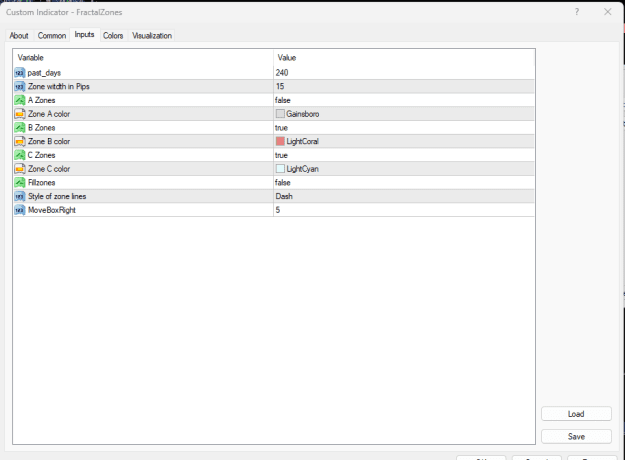Click the boolean icon beside Fillzones
The width and height of the screenshot is (625, 460).
tap(20, 183)
